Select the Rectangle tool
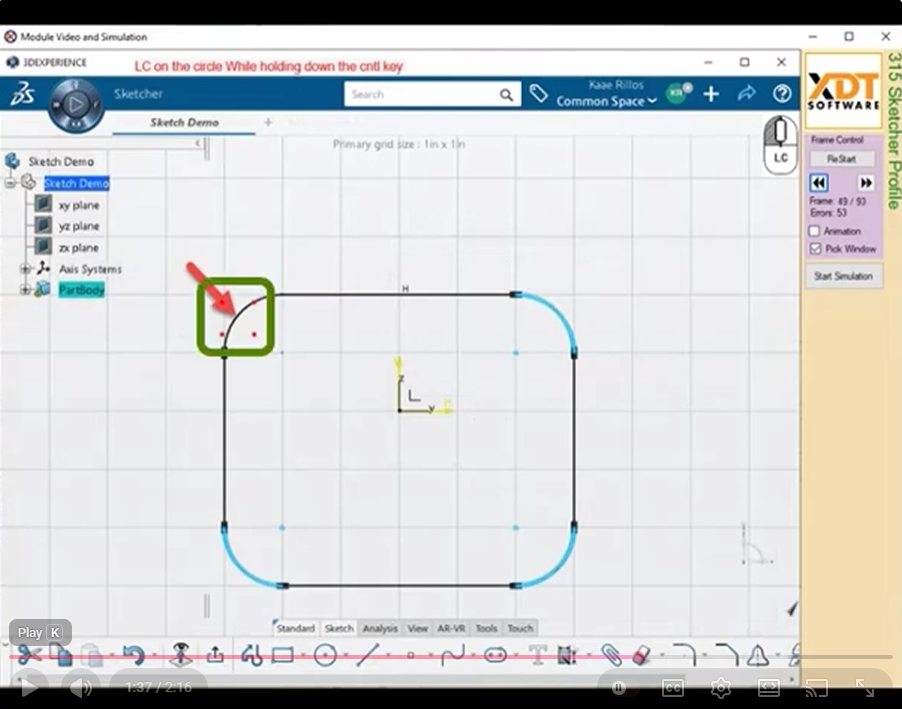Screen dimensions: 902x709 coord(282,655)
